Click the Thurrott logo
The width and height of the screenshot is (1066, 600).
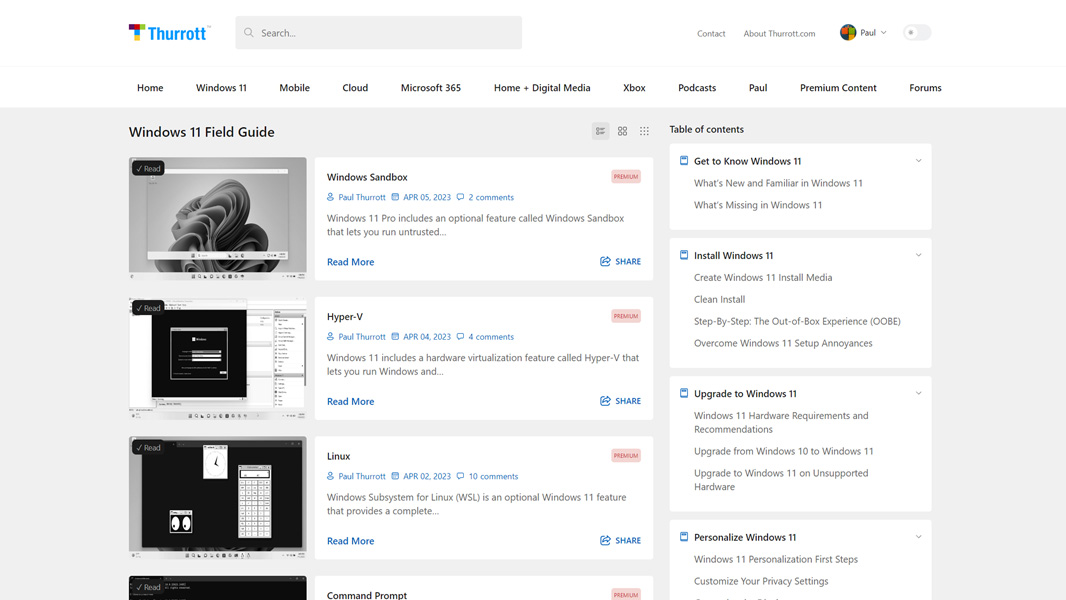click(169, 33)
